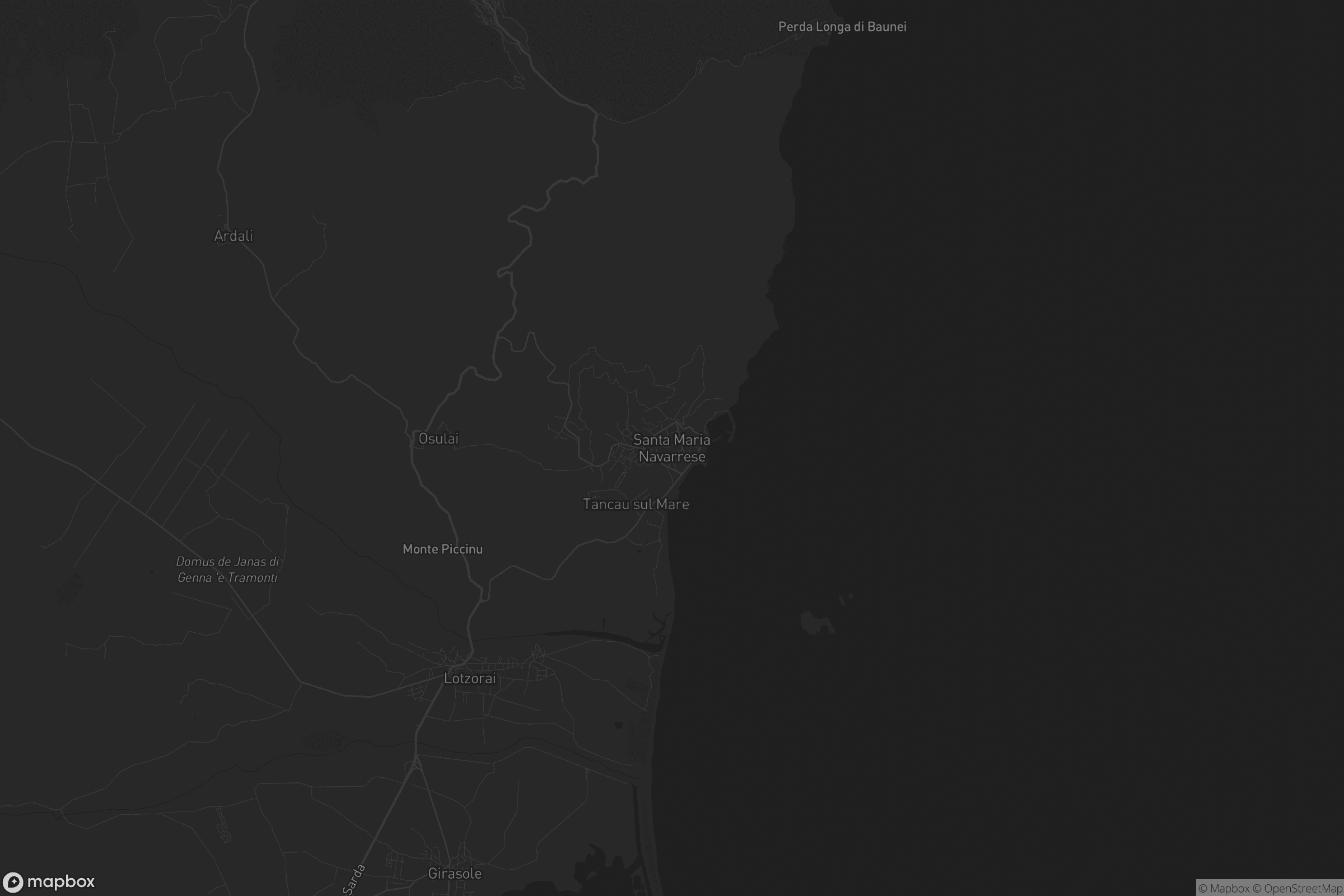Open the © Mapbox attribution link
Image resolution: width=1344 pixels, height=896 pixels.
[1224, 888]
